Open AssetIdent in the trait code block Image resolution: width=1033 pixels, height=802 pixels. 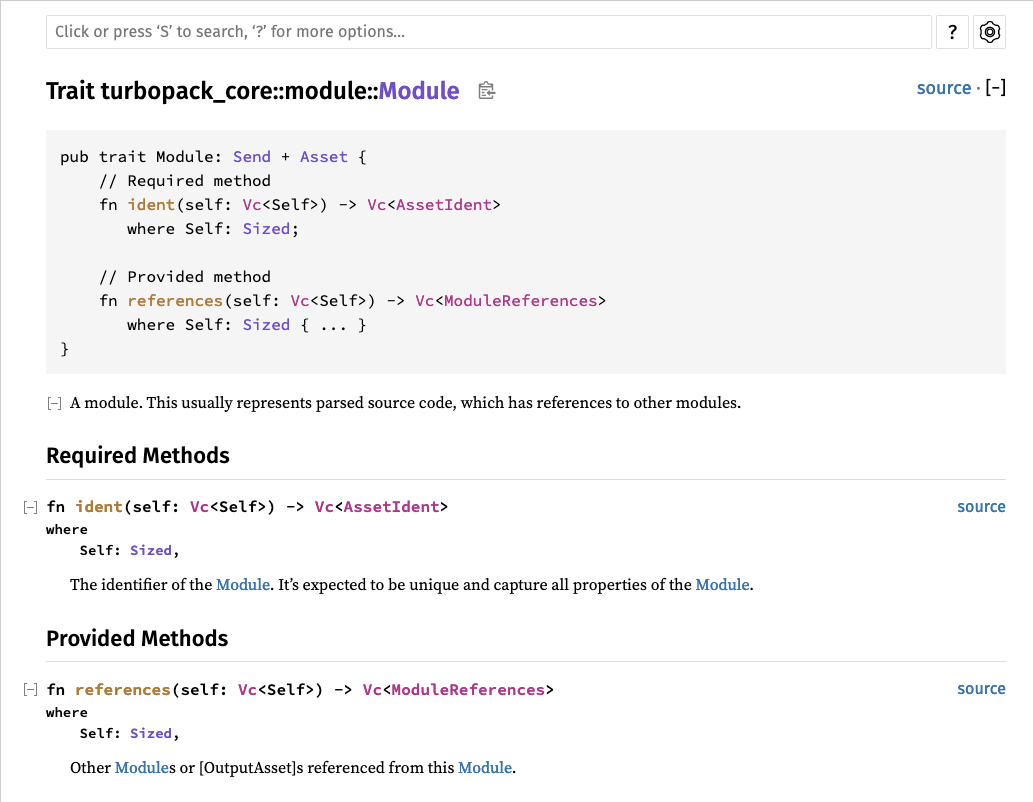[444, 205]
